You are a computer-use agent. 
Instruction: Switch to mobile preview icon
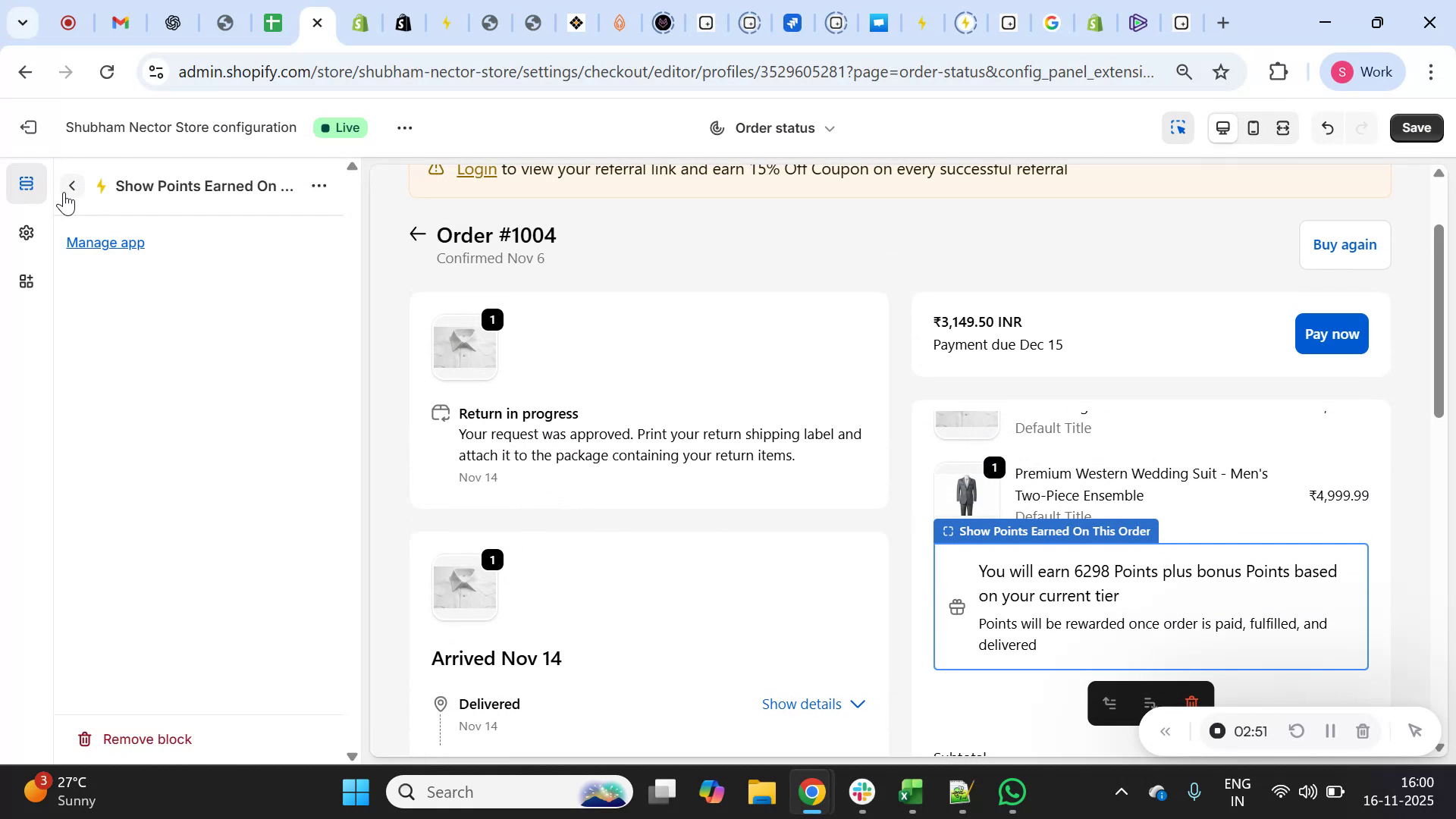coord(1253,127)
